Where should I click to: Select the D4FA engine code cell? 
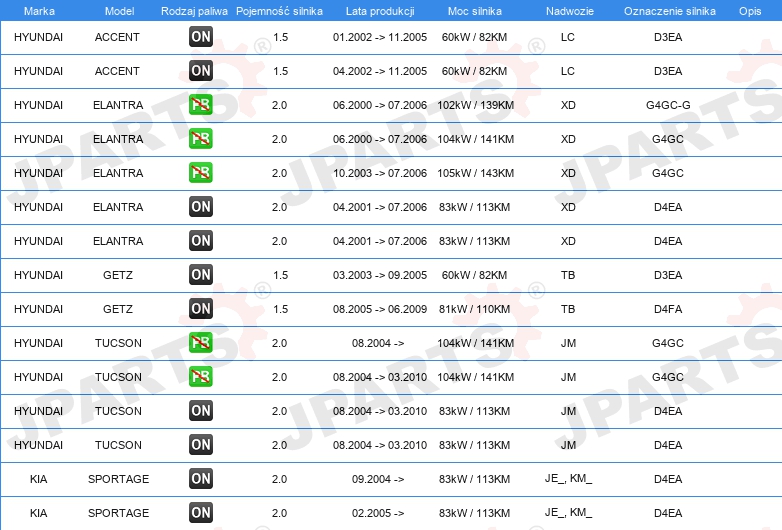668,309
